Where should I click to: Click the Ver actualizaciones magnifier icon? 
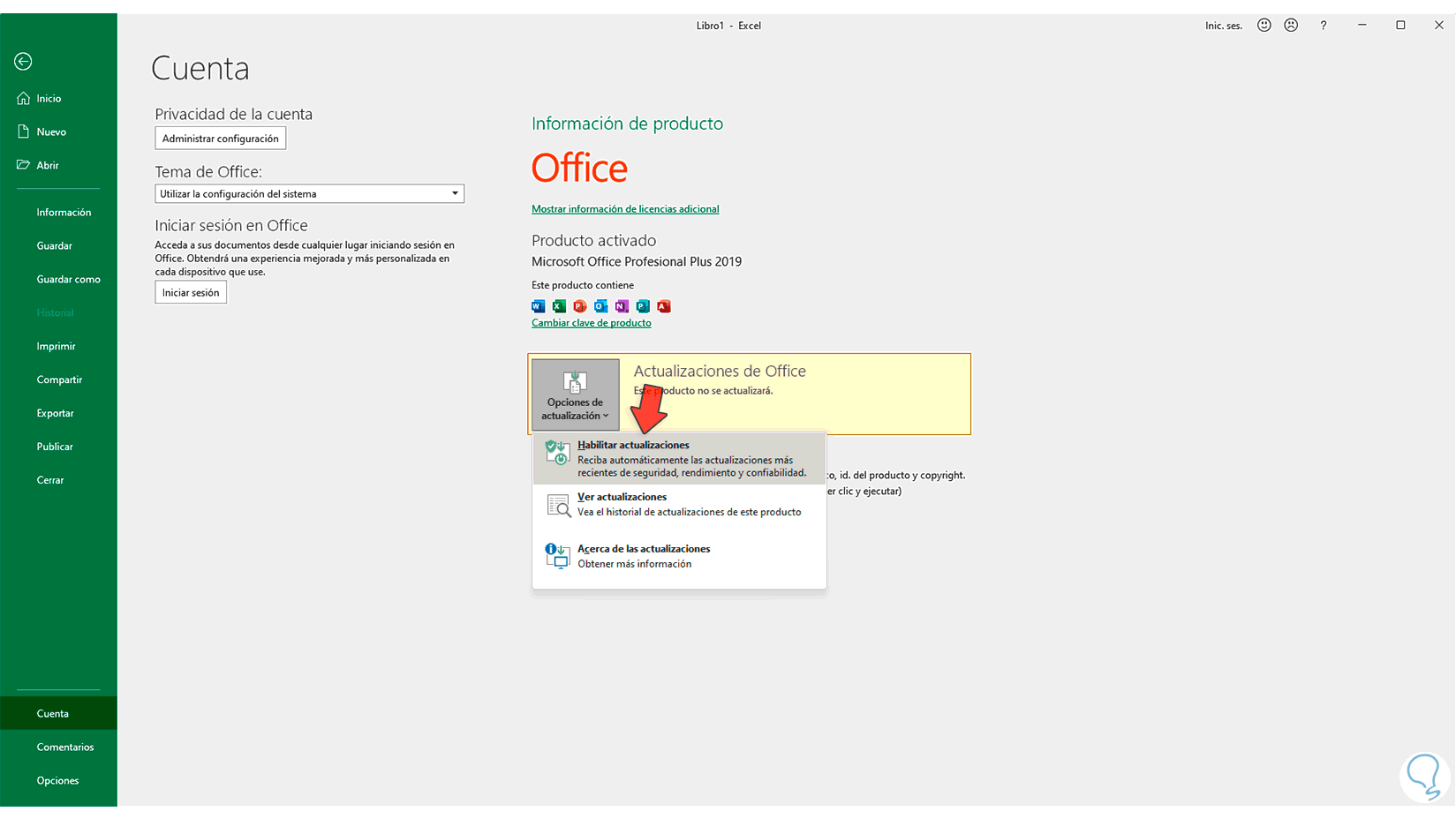558,506
